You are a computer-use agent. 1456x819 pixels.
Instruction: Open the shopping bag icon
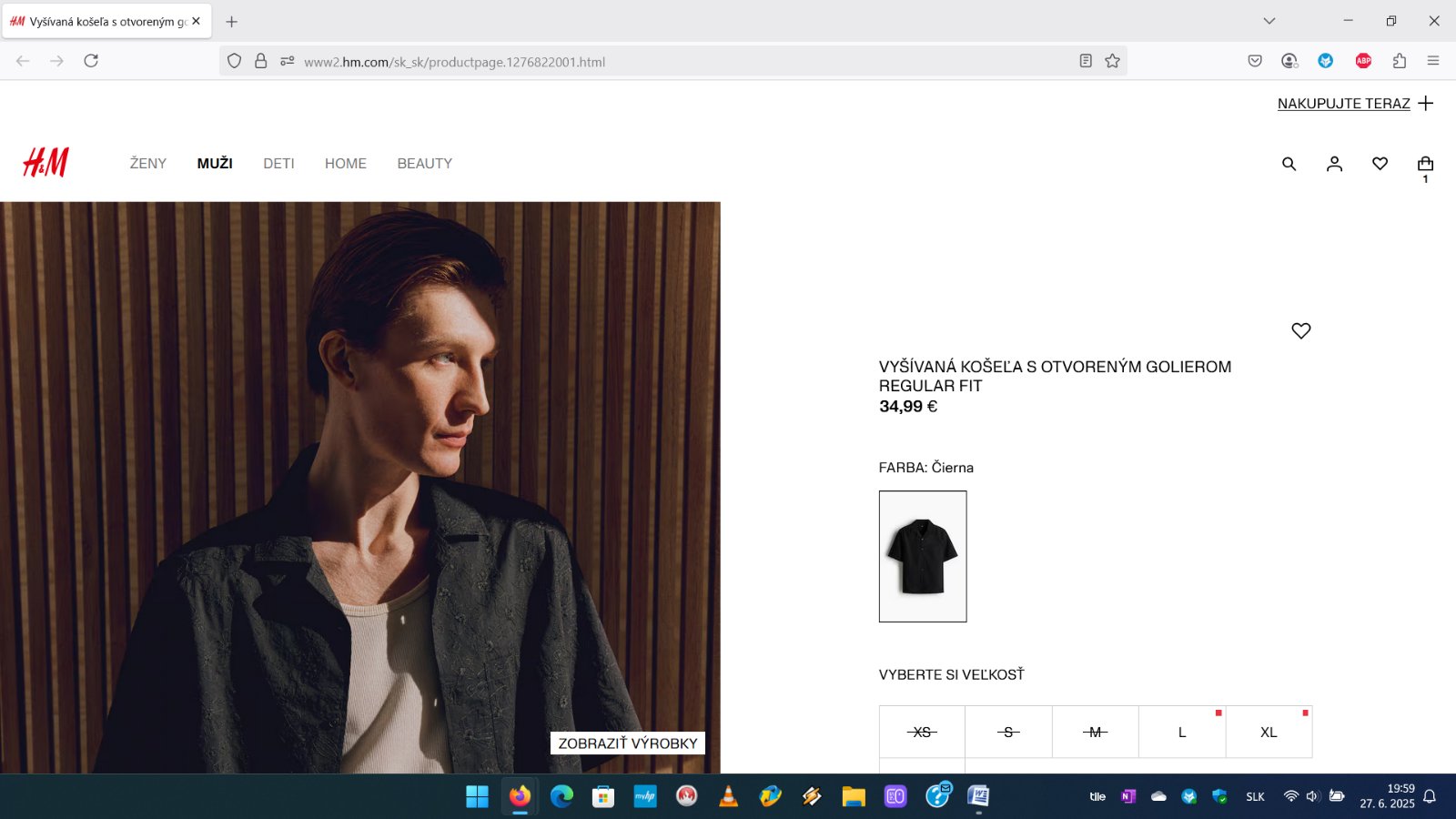click(1425, 165)
